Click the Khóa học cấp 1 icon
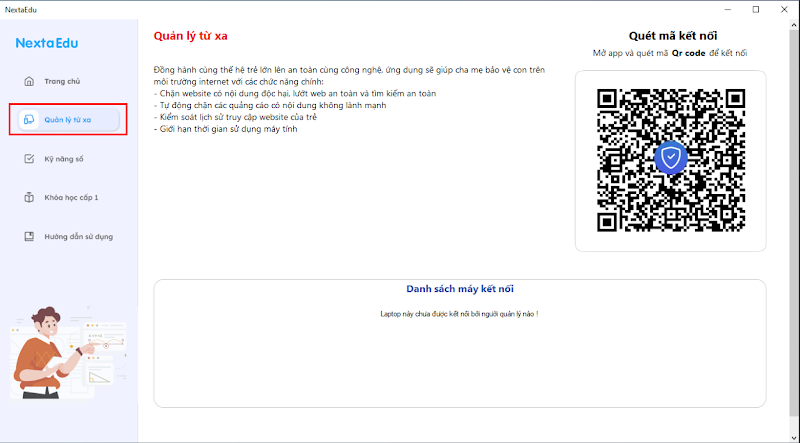800x443 pixels. click(x=29, y=198)
